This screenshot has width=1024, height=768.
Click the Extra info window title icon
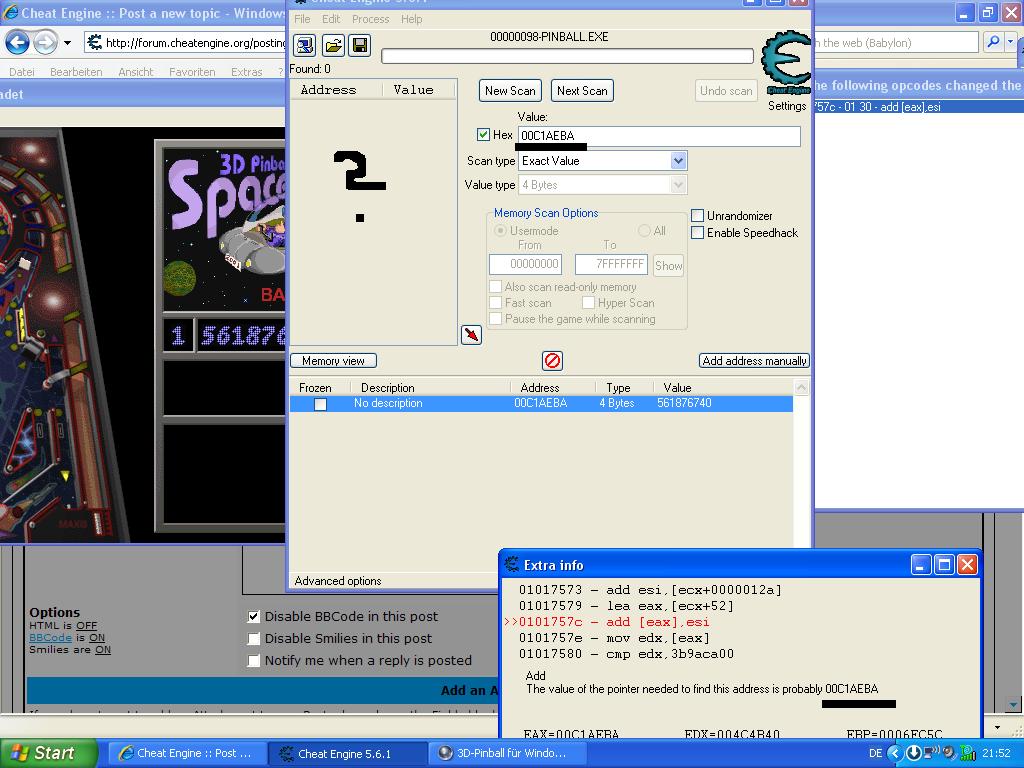(512, 564)
